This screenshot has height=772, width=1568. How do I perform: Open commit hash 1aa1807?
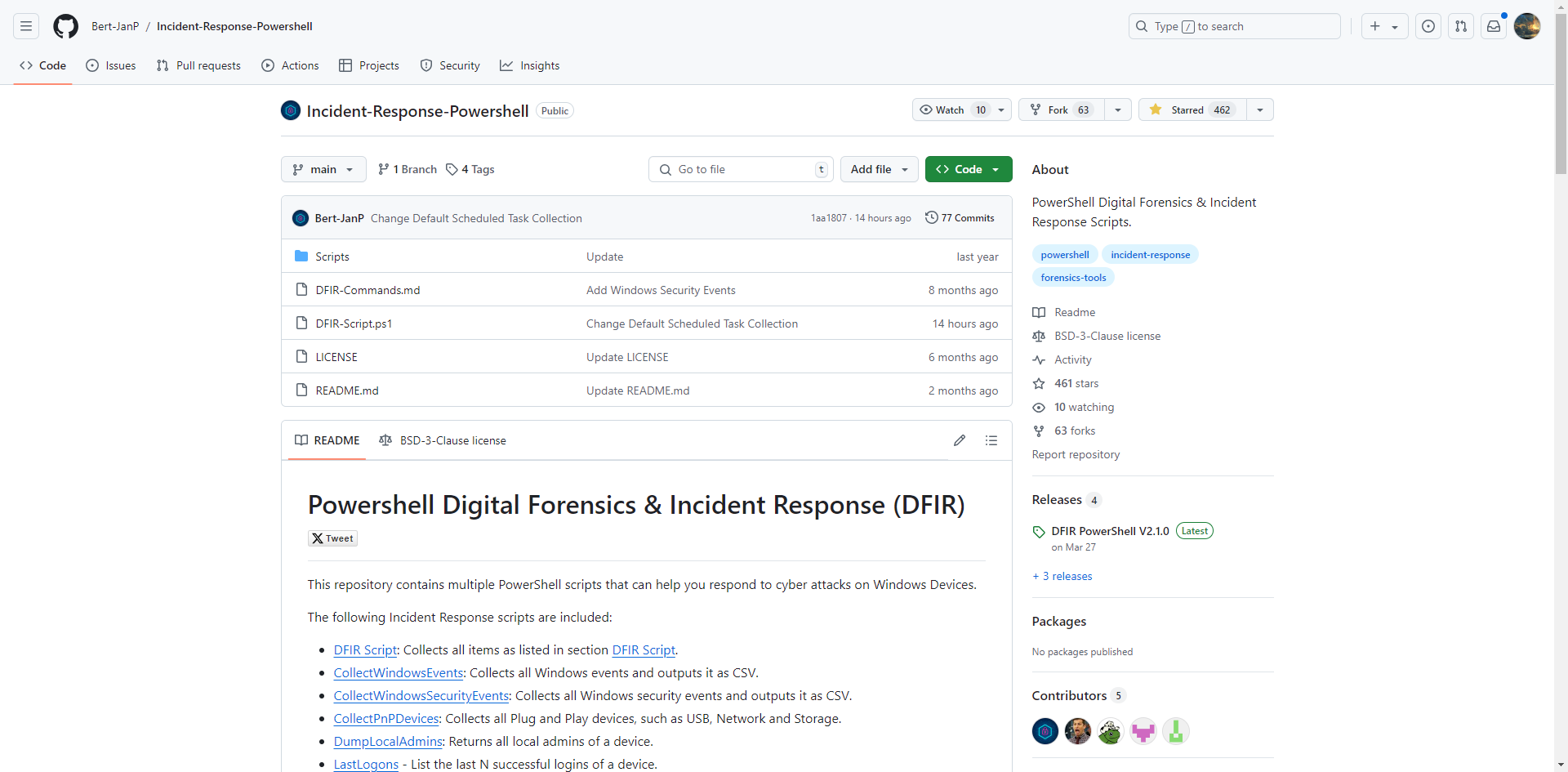(x=828, y=218)
